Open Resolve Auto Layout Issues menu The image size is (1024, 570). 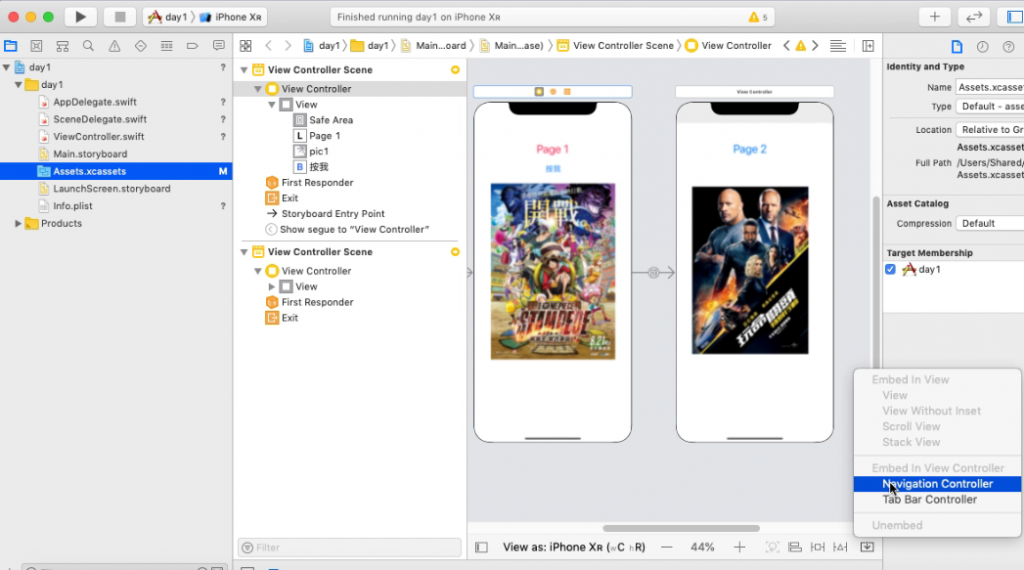point(840,547)
